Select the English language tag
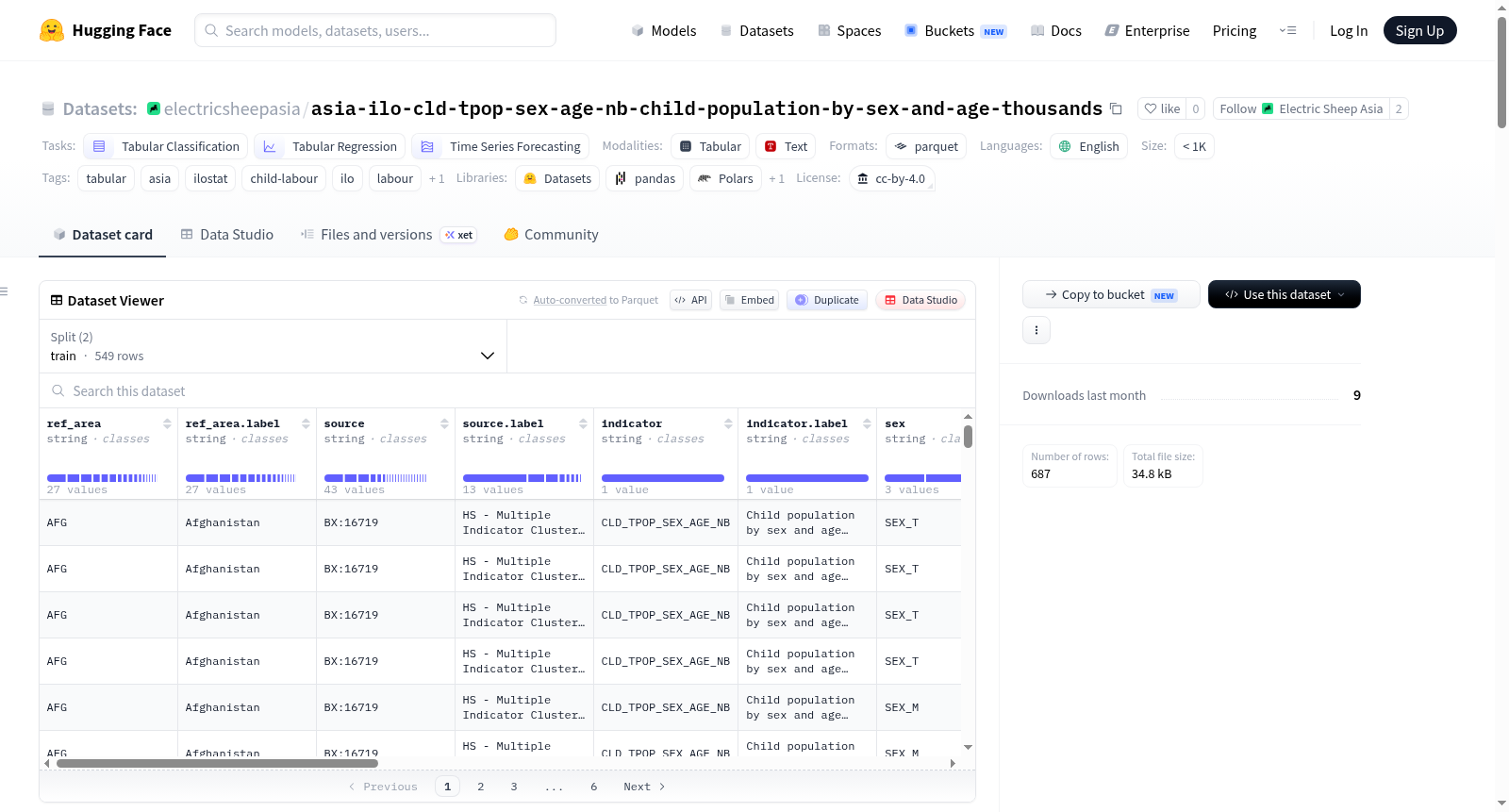 tap(1088, 146)
